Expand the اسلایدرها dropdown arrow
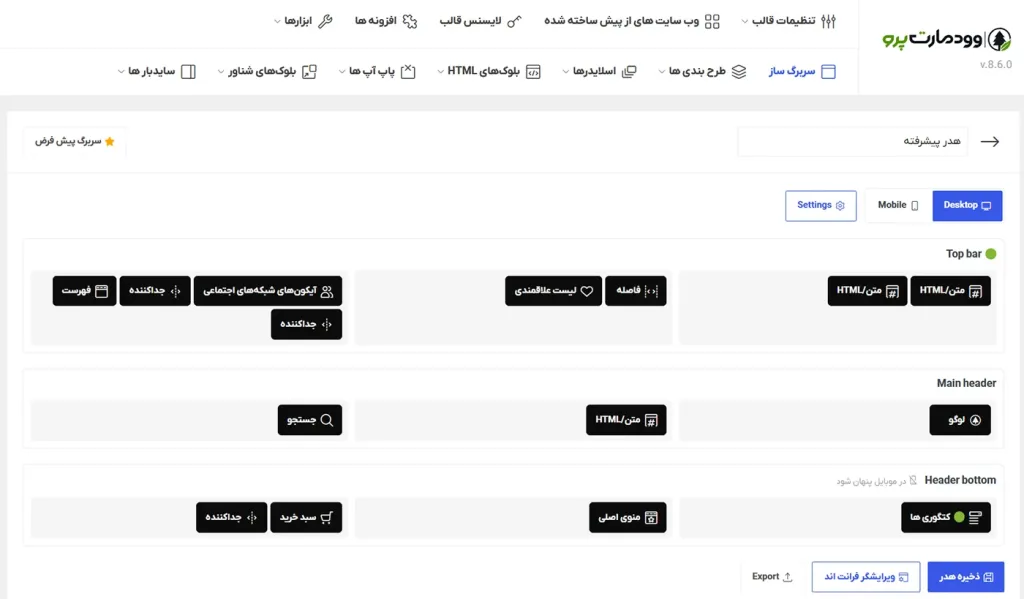Viewport: 1024px width, 599px height. (566, 71)
